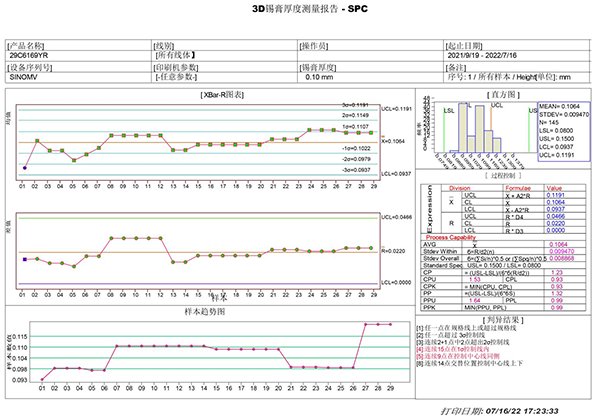The image size is (600, 418).
Task: Select the tallest histogram bar
Action: tap(463, 128)
